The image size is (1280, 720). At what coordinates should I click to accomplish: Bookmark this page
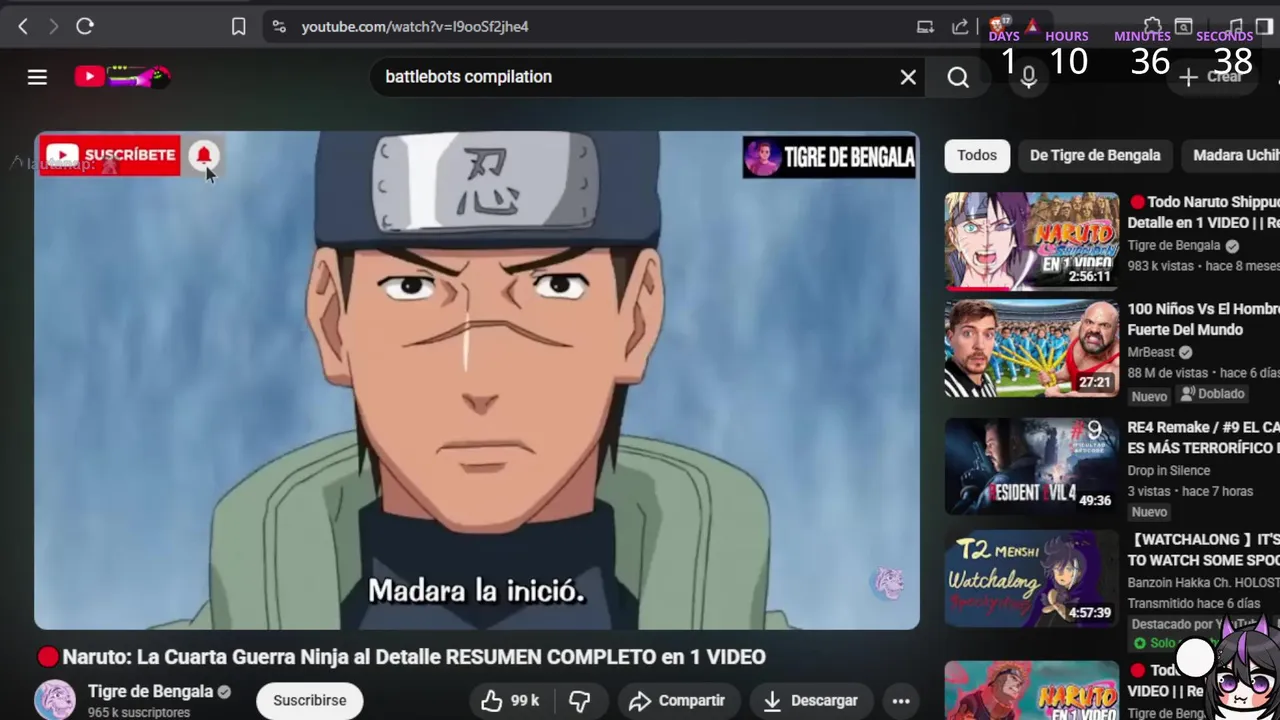pyautogui.click(x=238, y=27)
